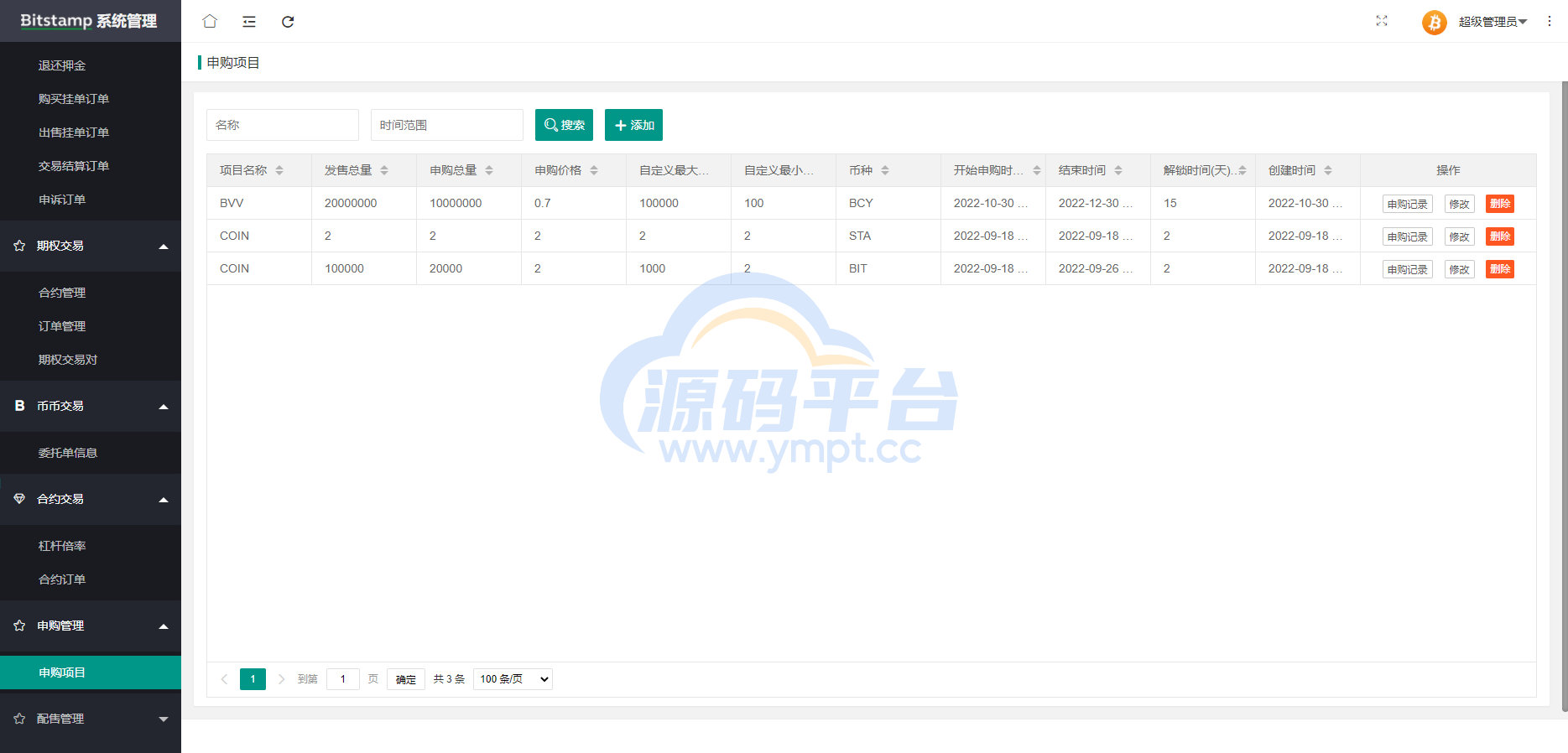The width and height of the screenshot is (1568, 753).
Task: Collapse the 期权交易 sidebar group
Action: coord(91,246)
